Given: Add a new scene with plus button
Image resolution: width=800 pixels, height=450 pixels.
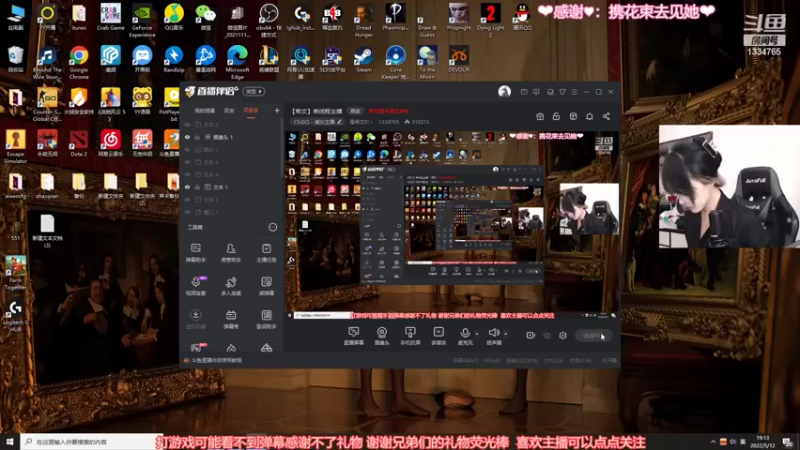Looking at the screenshot, I should (277, 110).
